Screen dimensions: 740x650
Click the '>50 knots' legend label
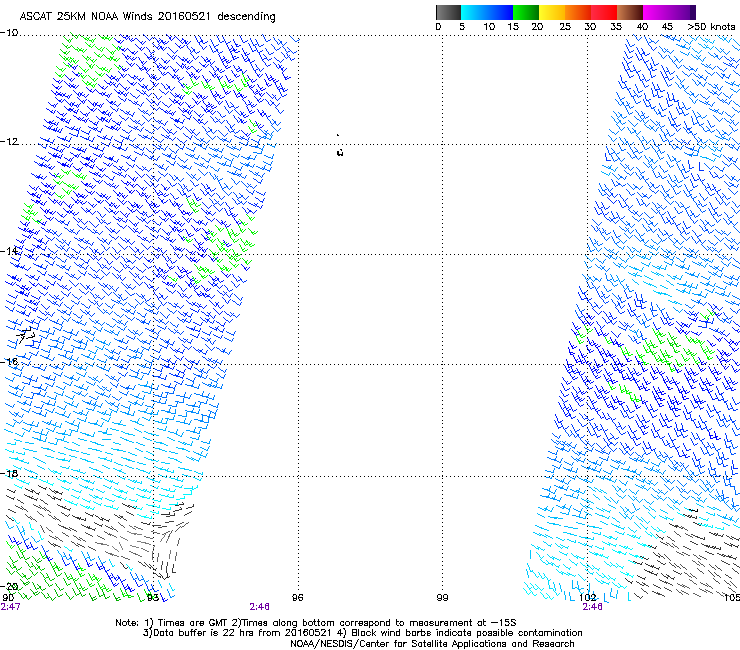click(711, 27)
